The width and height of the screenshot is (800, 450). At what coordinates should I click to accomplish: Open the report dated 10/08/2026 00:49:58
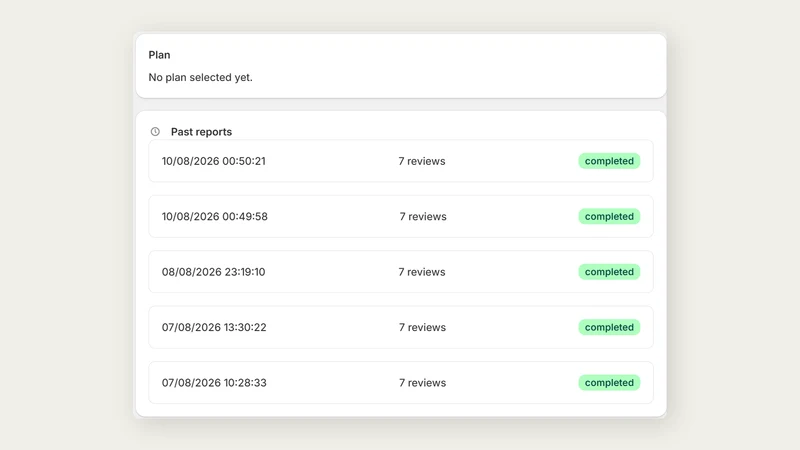coord(401,216)
